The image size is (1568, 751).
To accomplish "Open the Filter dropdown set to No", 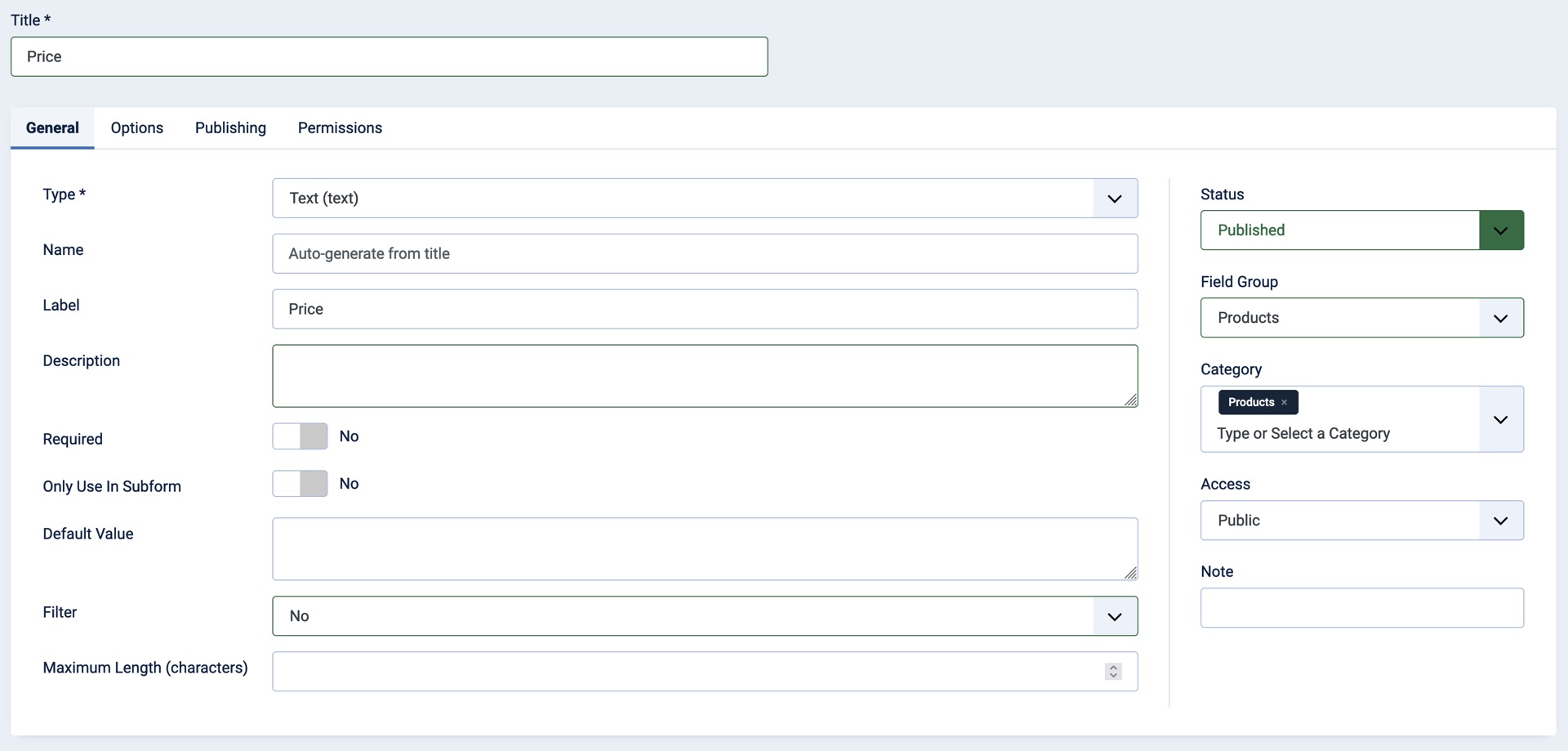I will tap(705, 616).
